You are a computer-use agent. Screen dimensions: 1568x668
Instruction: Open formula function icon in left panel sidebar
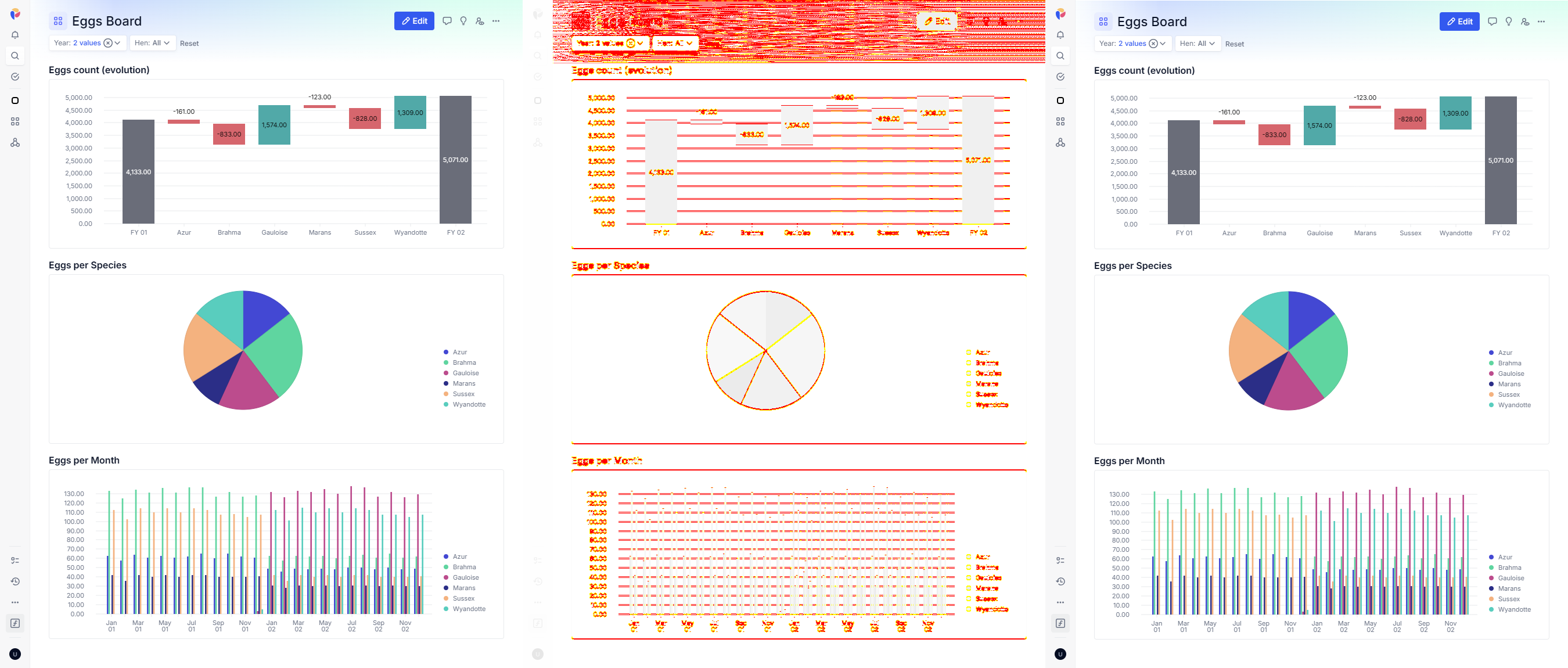15,623
